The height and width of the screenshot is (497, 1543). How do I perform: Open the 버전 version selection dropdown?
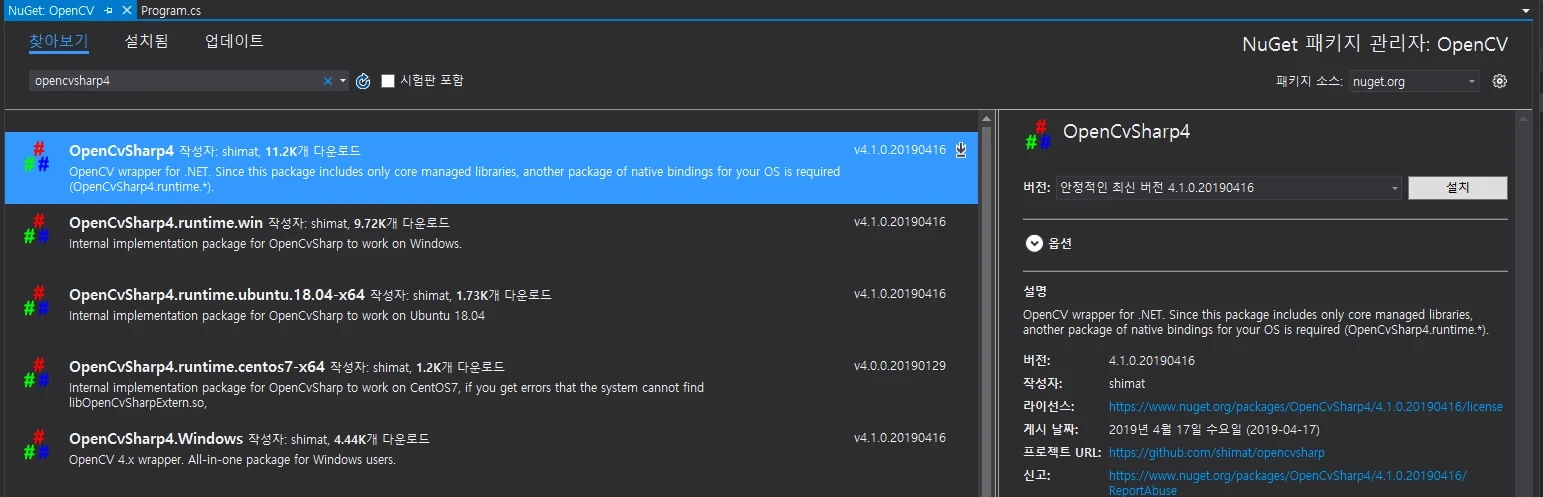(x=1228, y=188)
